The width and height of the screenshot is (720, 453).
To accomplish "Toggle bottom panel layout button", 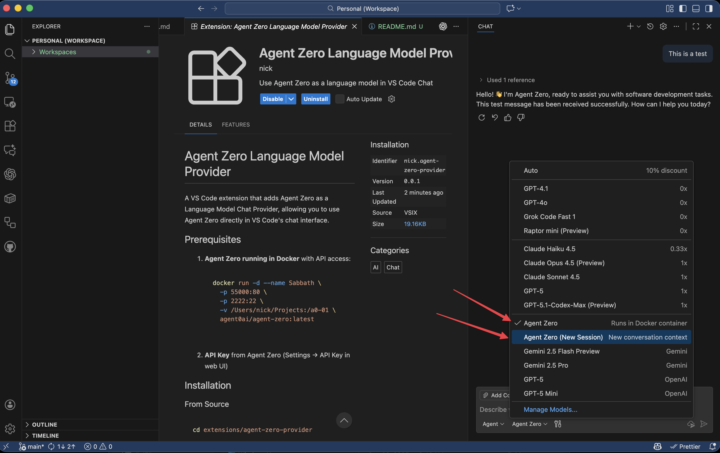I will 696,8.
